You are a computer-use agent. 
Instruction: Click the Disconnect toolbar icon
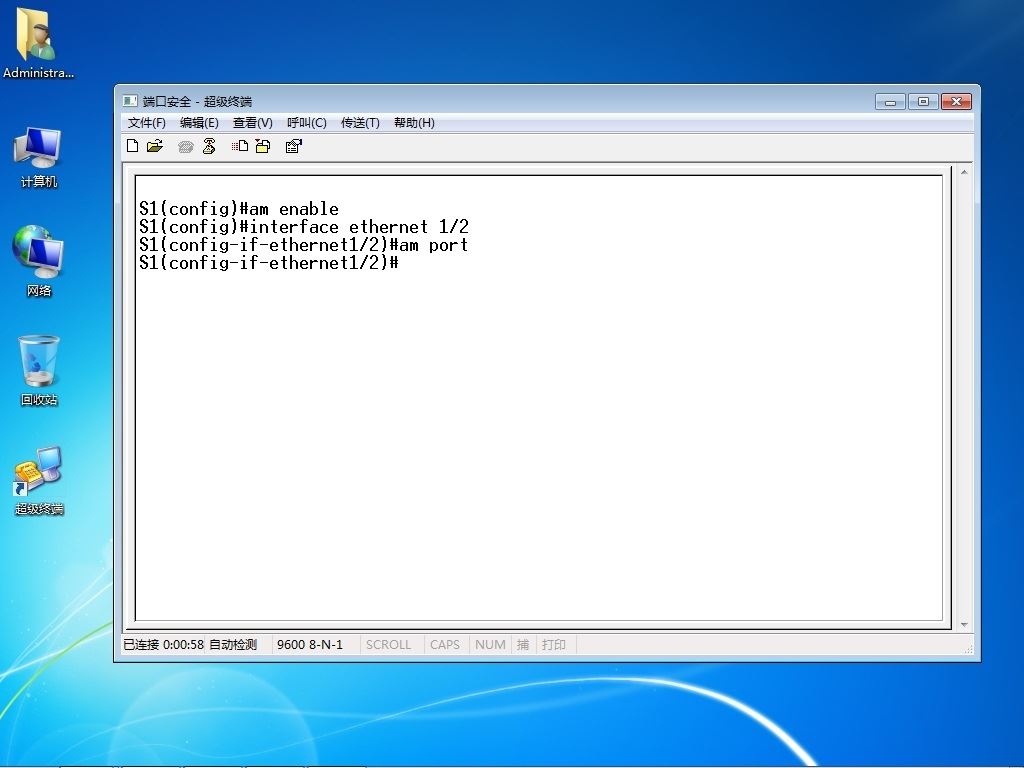[209, 146]
